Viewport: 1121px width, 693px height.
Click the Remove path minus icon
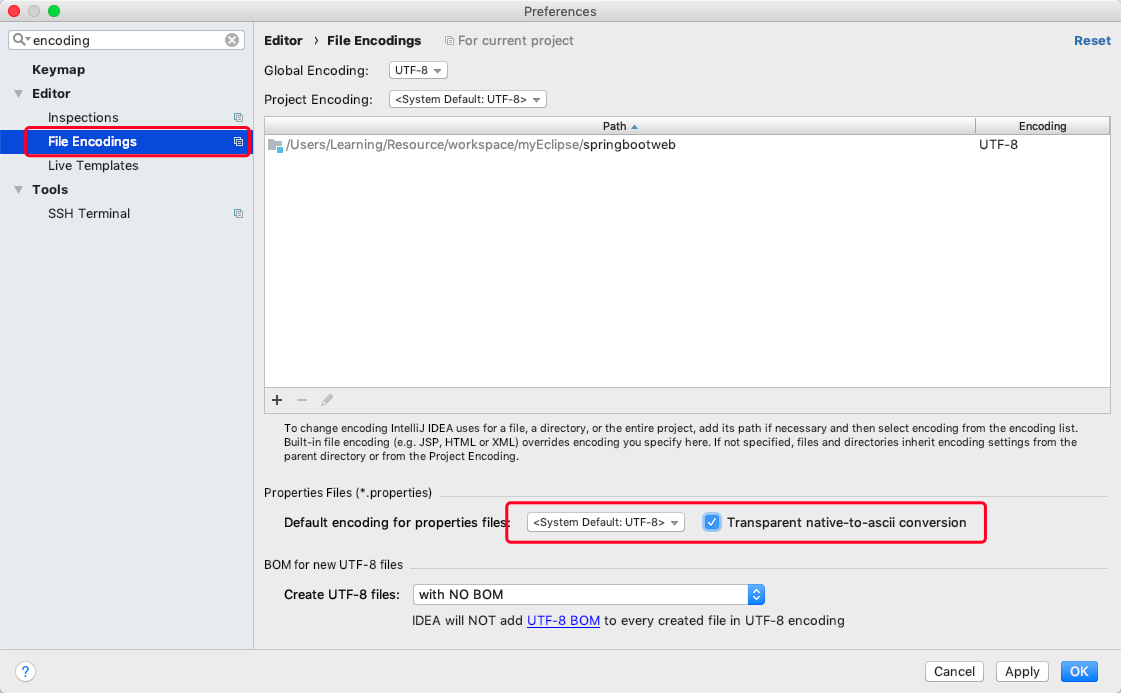302,400
